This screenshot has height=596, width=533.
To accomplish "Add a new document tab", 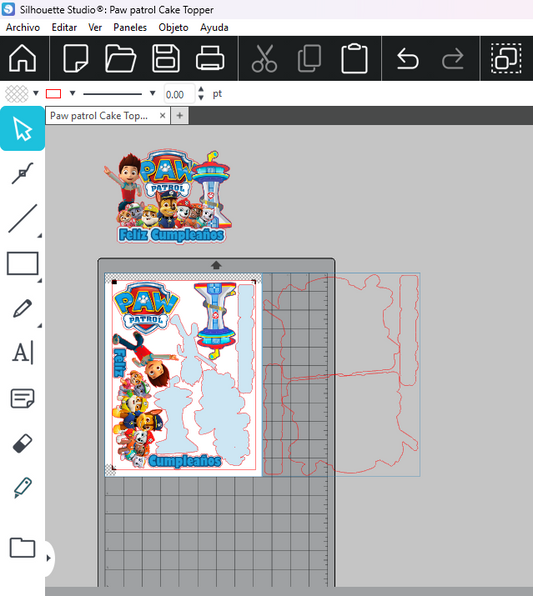I will (180, 116).
